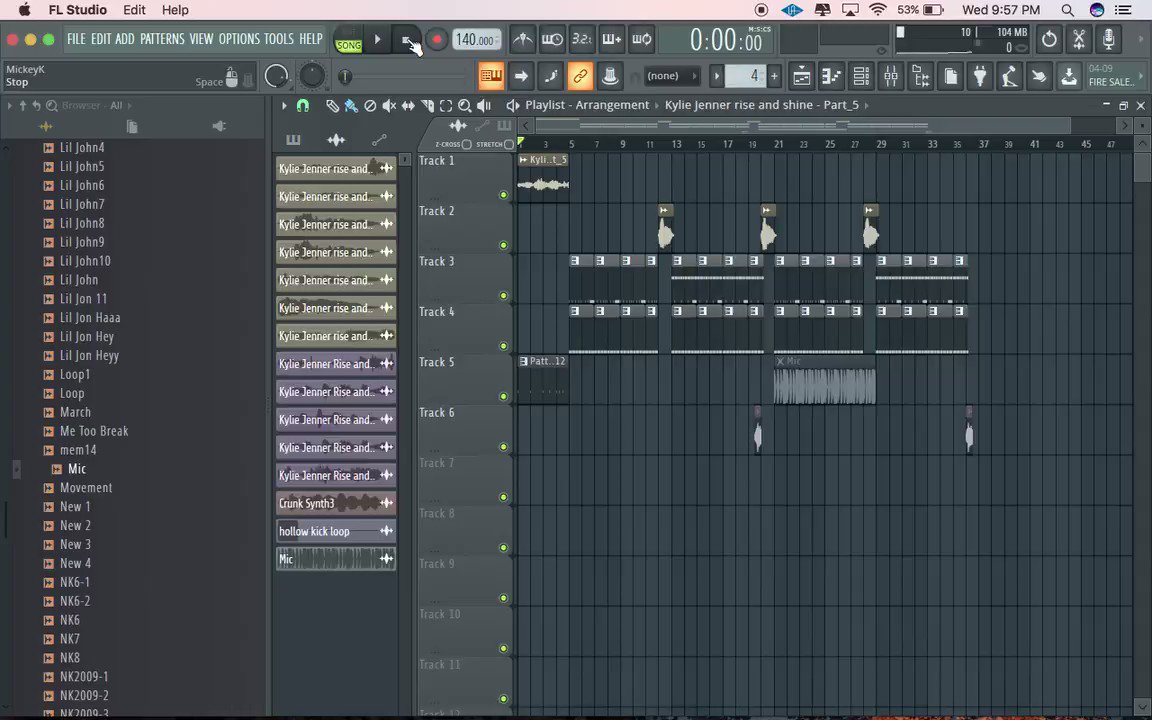Click the green magnet snap icon
This screenshot has height=720, width=1152.
click(303, 106)
